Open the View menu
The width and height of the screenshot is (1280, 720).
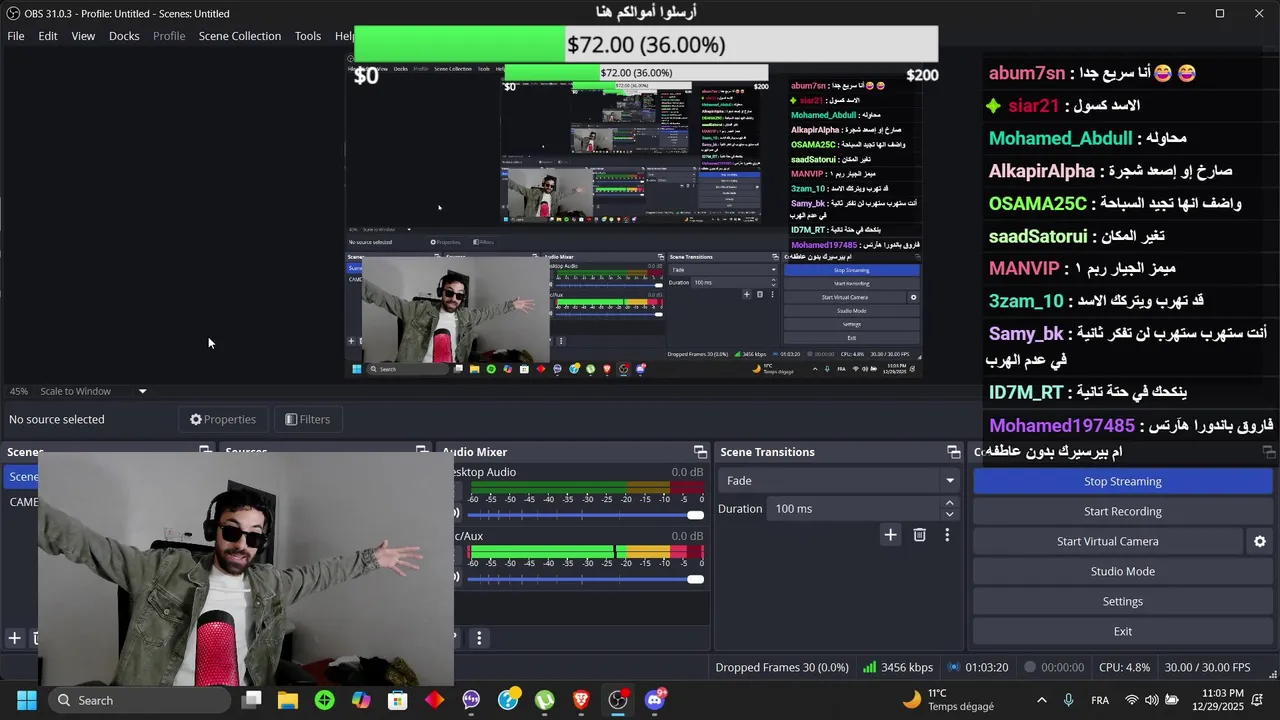(83, 36)
